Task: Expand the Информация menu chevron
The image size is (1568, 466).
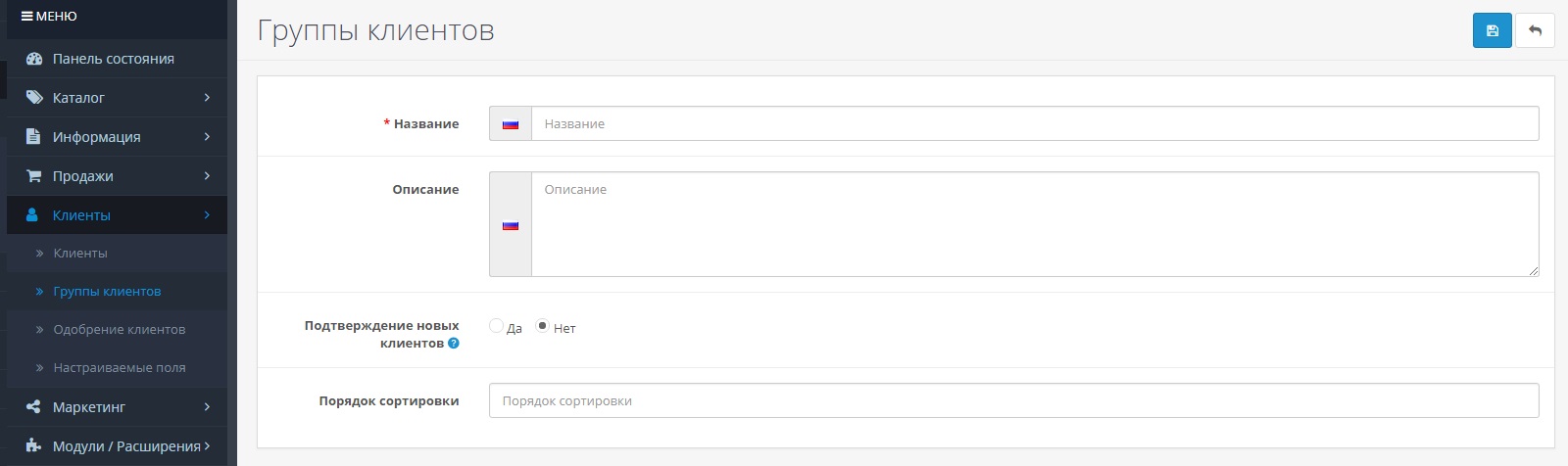Action: pyautogui.click(x=207, y=137)
